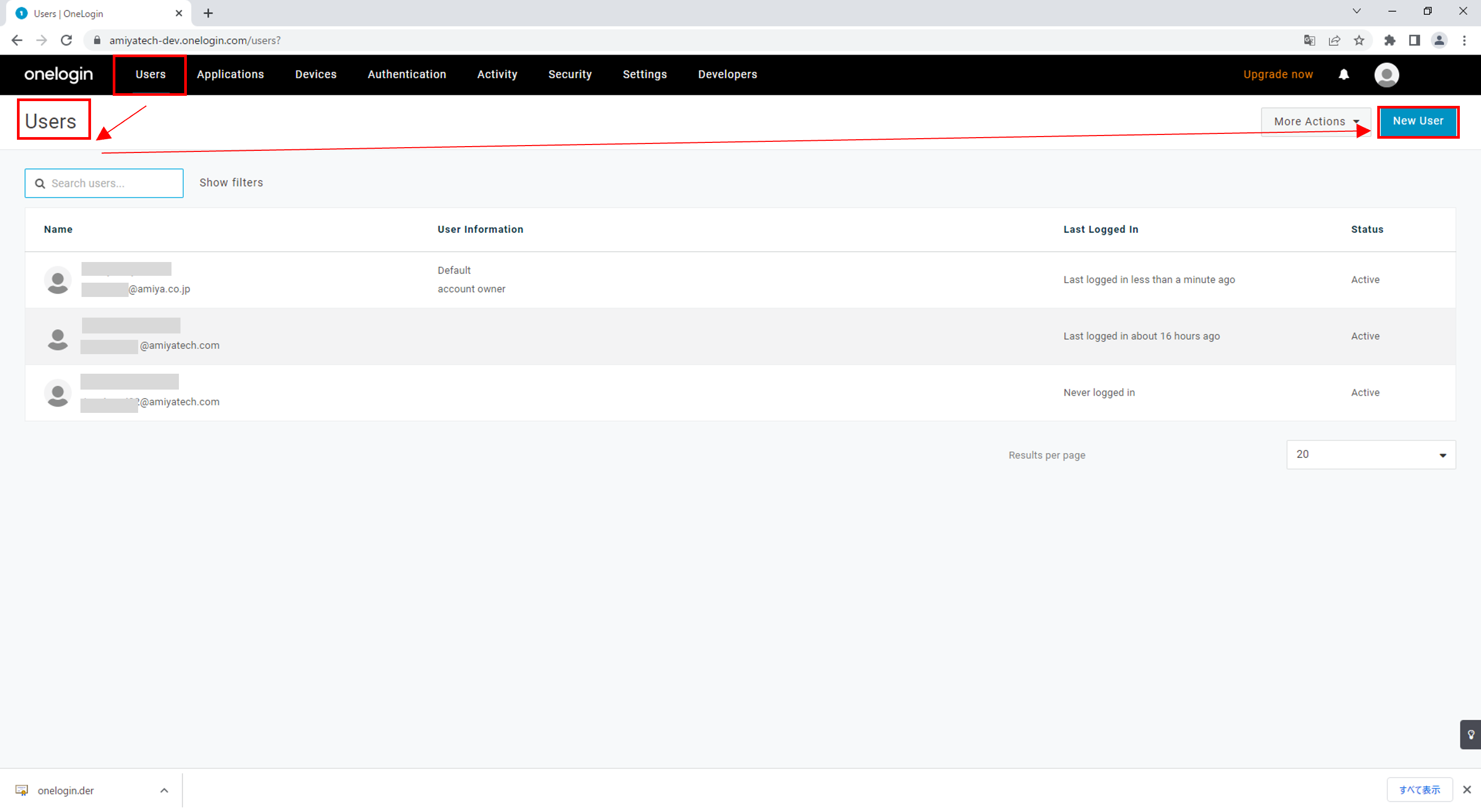Expand the More Actions dropdown

[x=1315, y=121]
